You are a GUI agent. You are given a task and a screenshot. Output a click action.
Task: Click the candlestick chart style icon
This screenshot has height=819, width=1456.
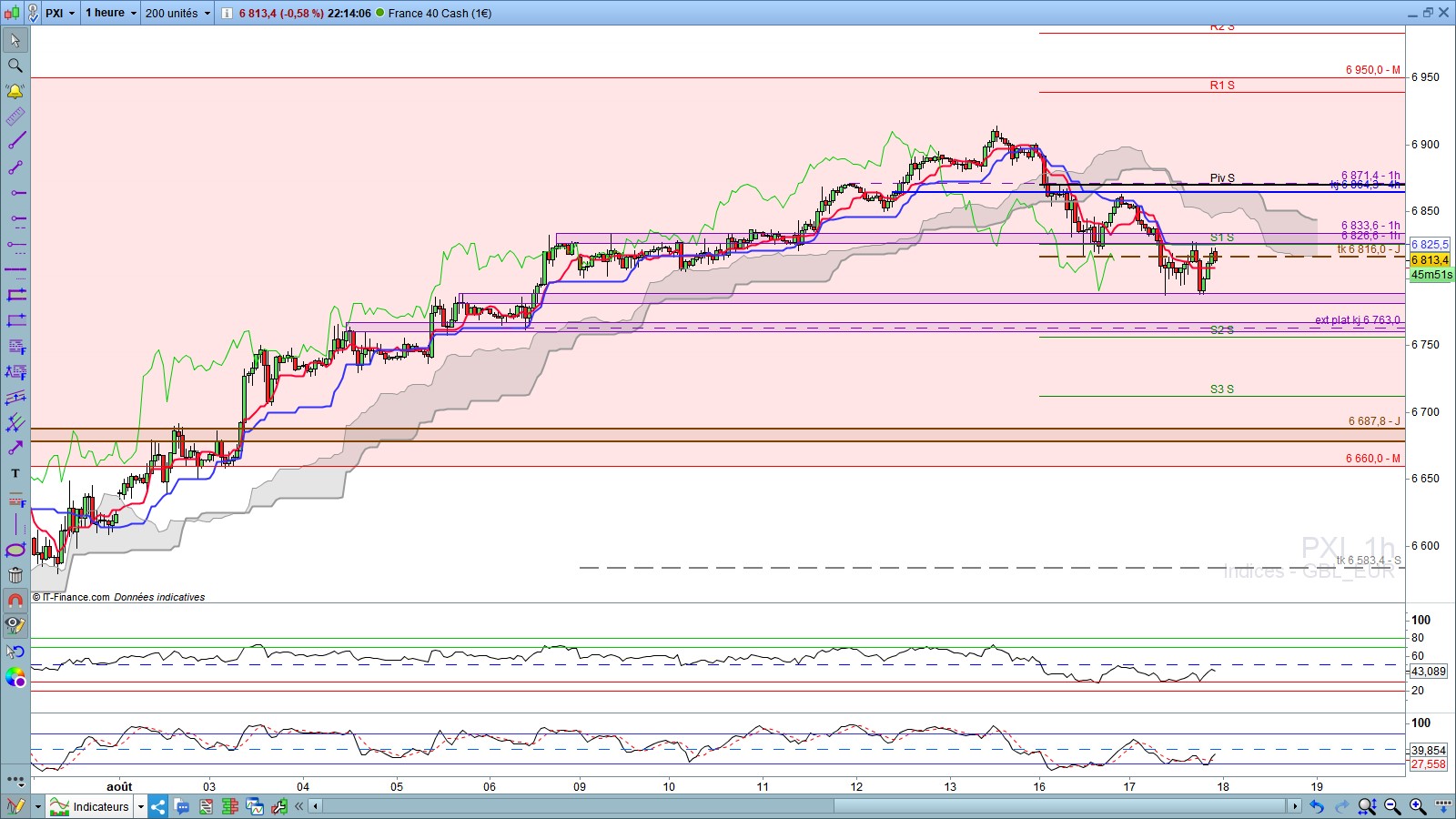(x=13, y=13)
